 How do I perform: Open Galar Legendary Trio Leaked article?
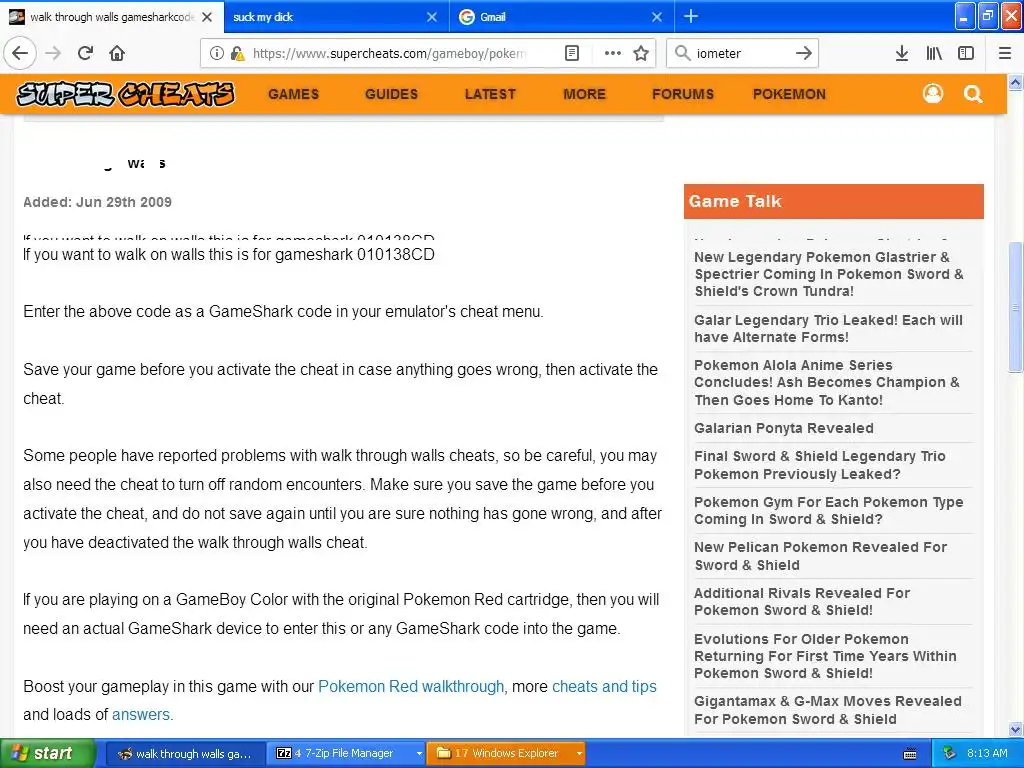pyautogui.click(x=828, y=328)
